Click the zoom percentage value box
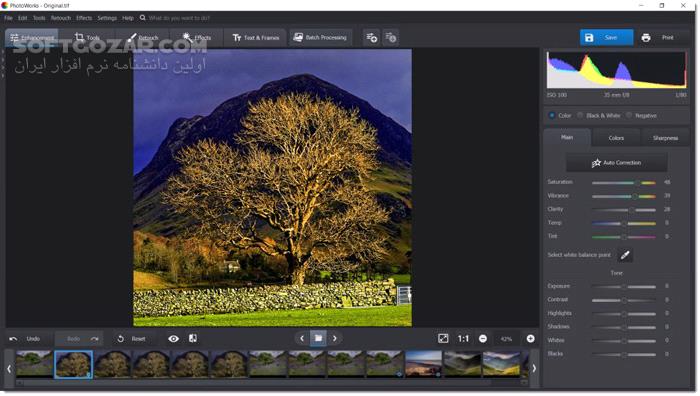 pos(506,339)
